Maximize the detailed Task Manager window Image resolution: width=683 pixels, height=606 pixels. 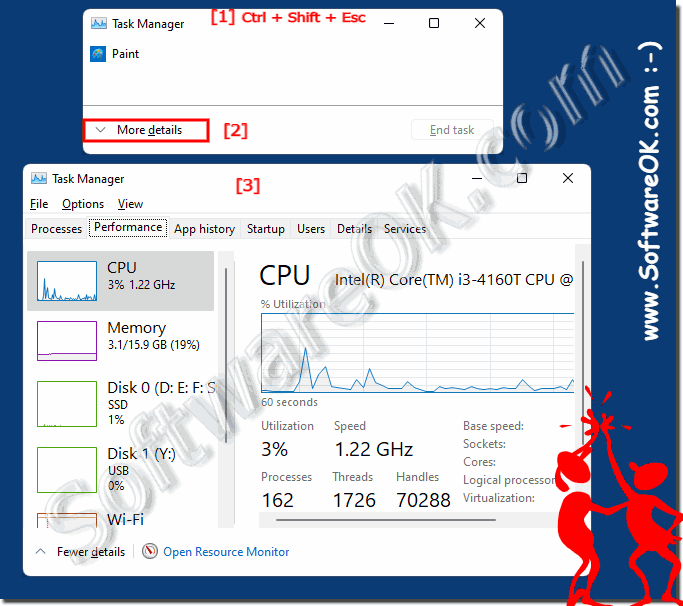(522, 178)
